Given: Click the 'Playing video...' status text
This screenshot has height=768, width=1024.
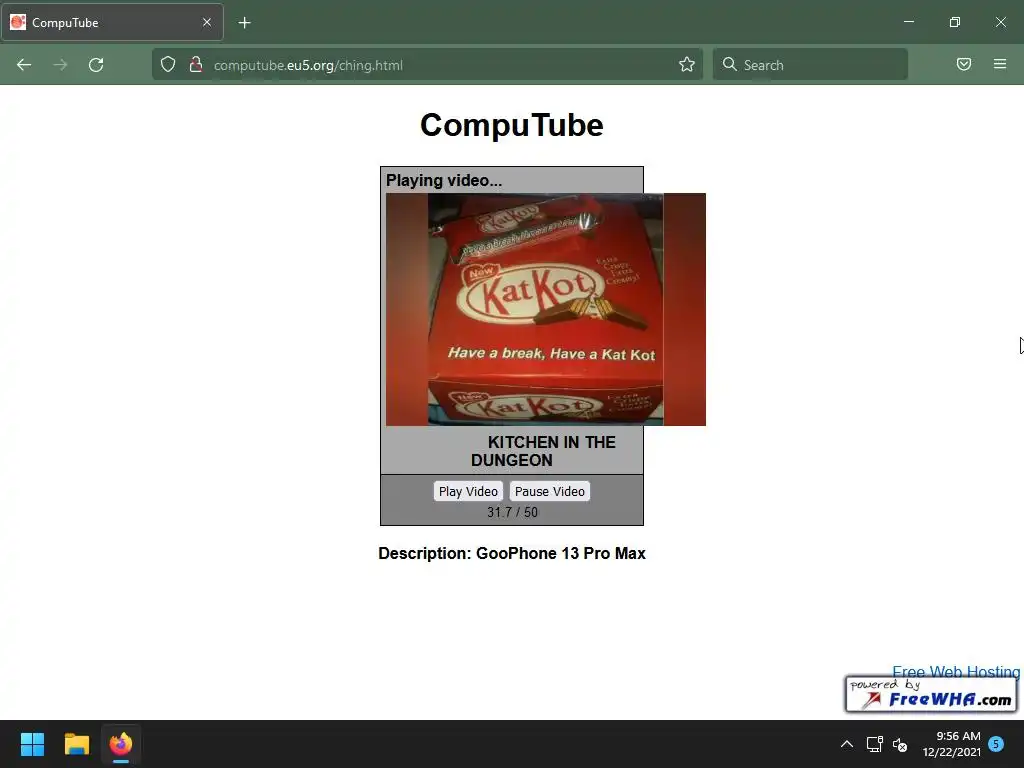Looking at the screenshot, I should (x=444, y=180).
